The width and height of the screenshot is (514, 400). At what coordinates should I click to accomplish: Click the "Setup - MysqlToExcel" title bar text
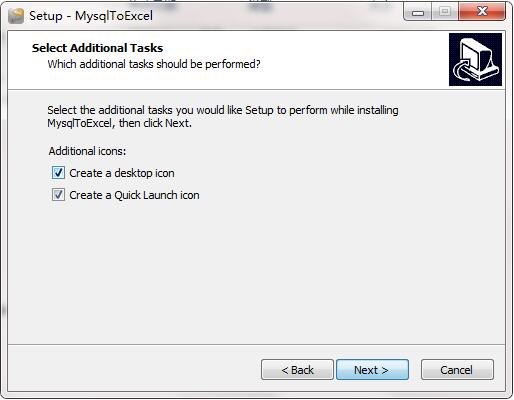point(91,16)
